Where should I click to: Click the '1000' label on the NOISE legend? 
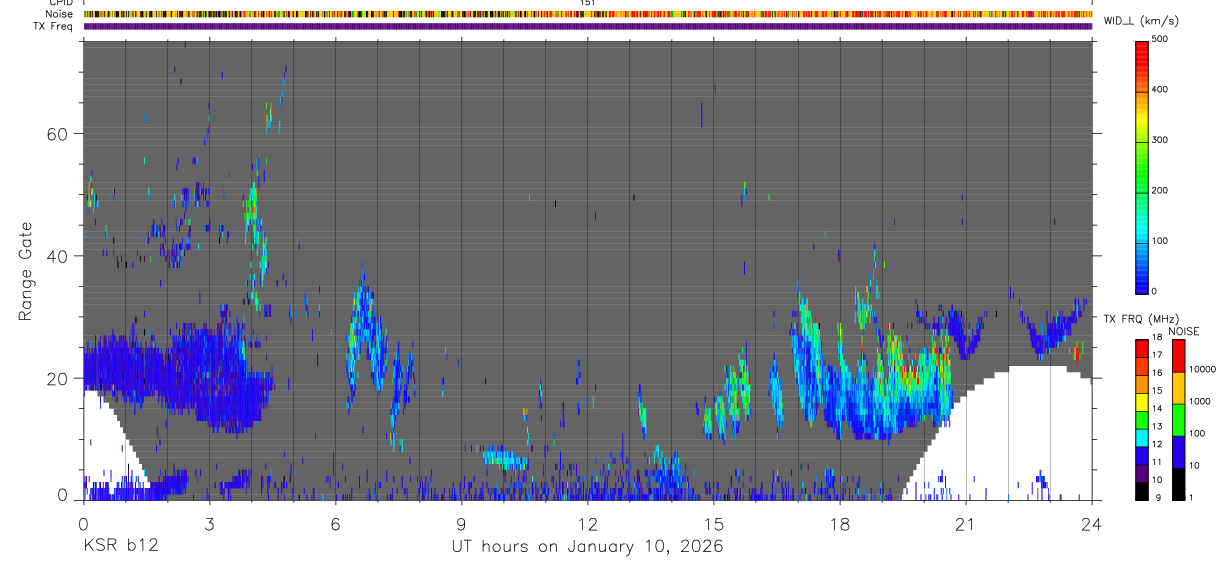click(1200, 400)
